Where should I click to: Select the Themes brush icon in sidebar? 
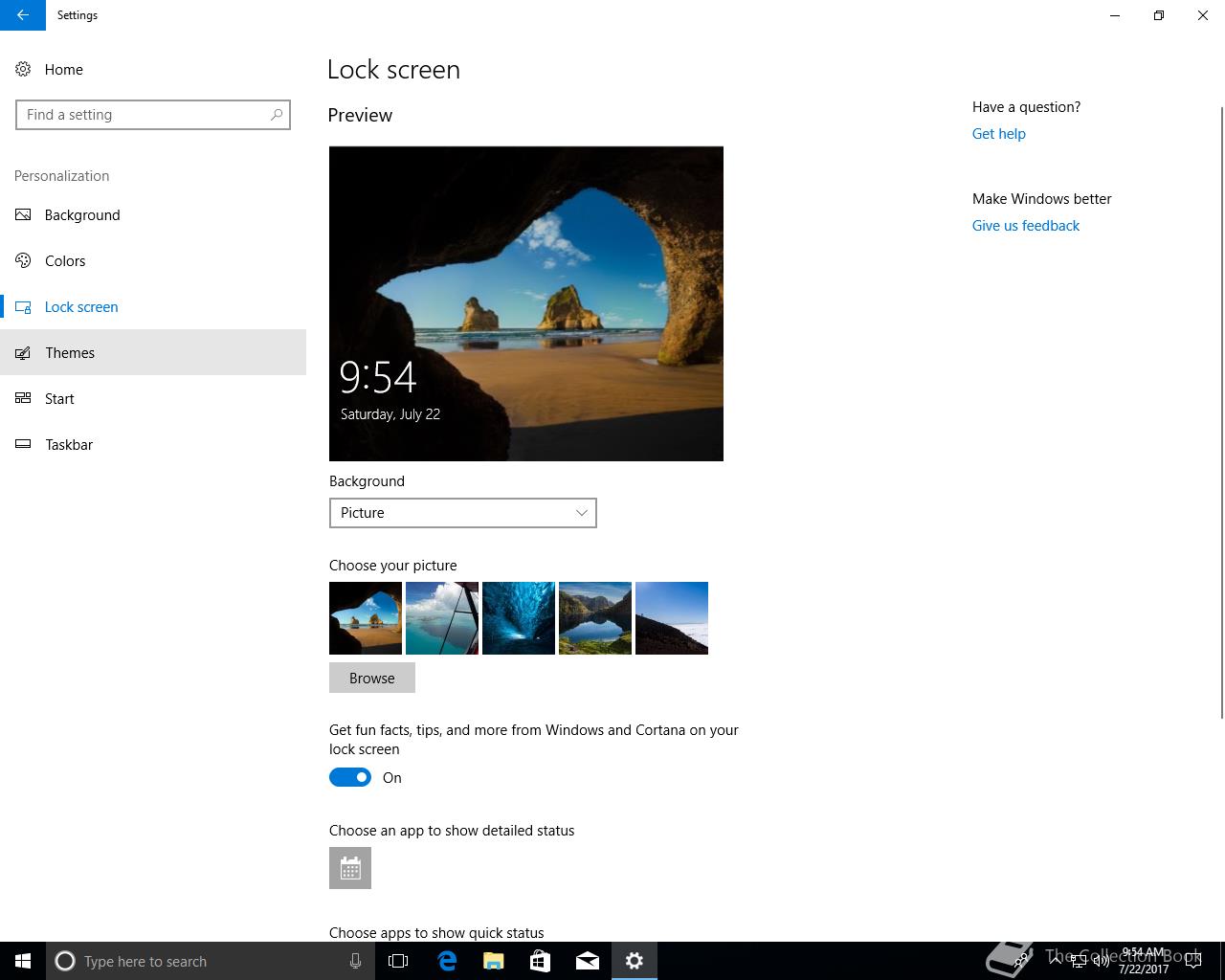tap(23, 352)
